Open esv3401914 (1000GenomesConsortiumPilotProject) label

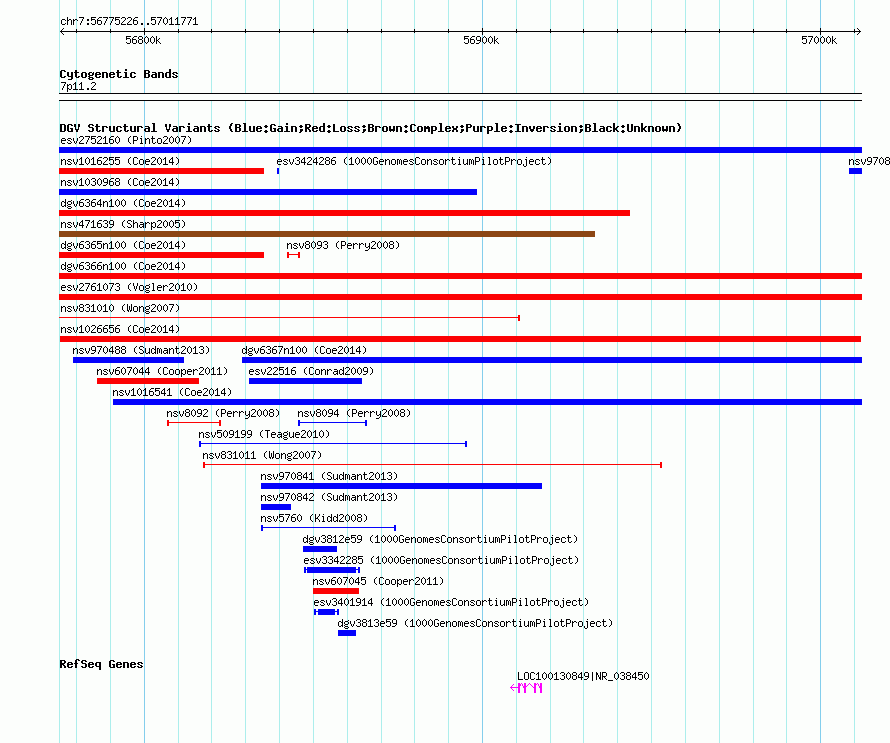[451, 602]
